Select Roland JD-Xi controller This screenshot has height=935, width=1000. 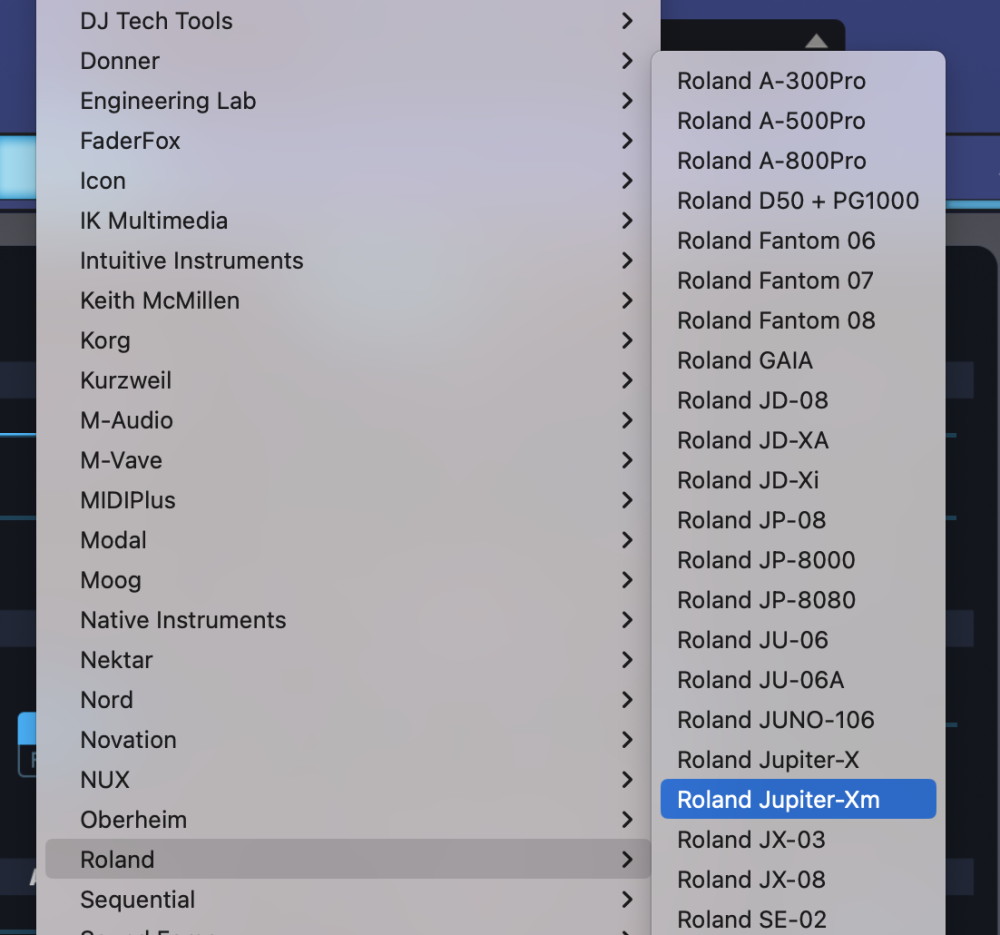pyautogui.click(x=747, y=480)
